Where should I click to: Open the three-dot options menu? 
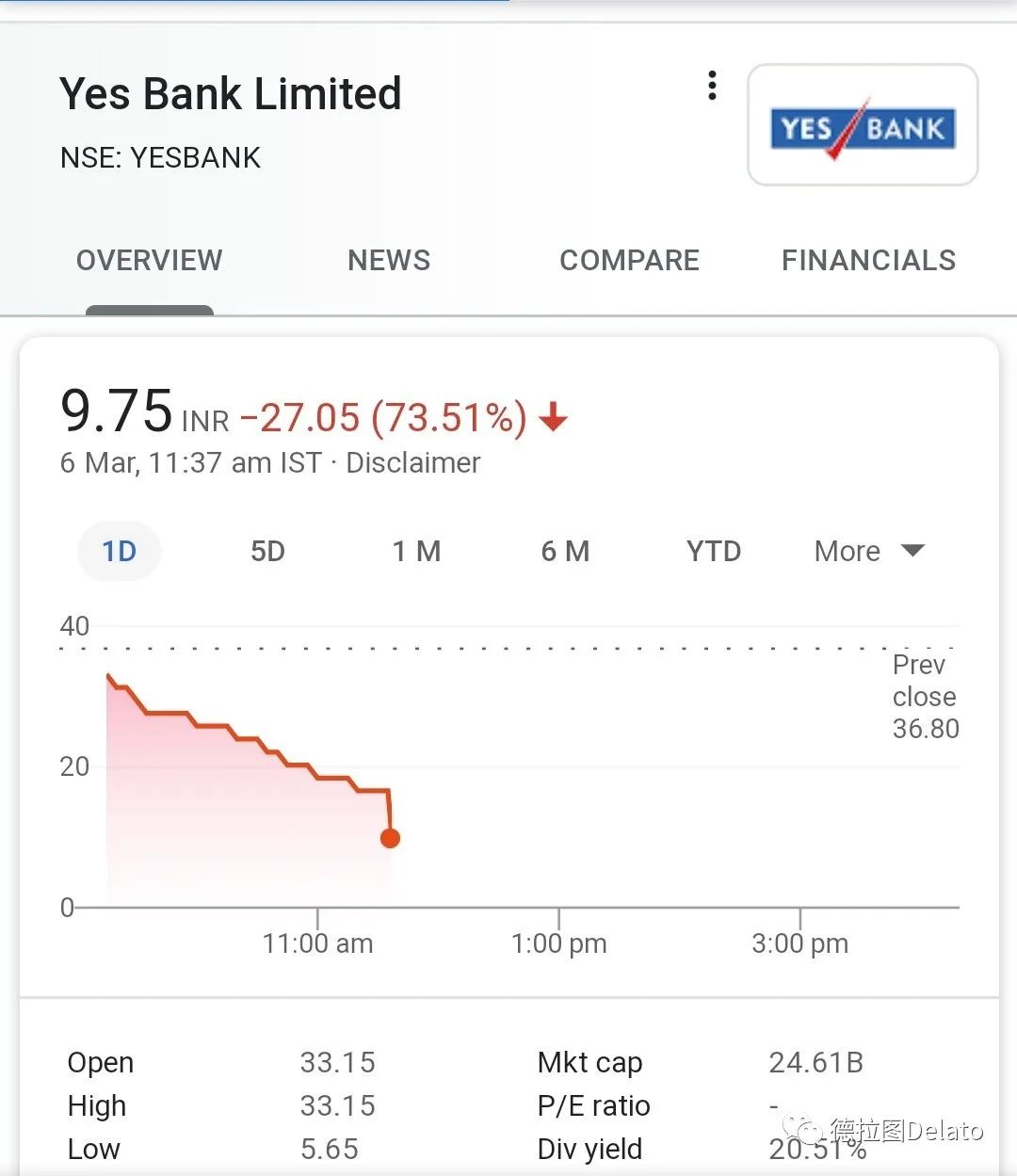tap(712, 86)
